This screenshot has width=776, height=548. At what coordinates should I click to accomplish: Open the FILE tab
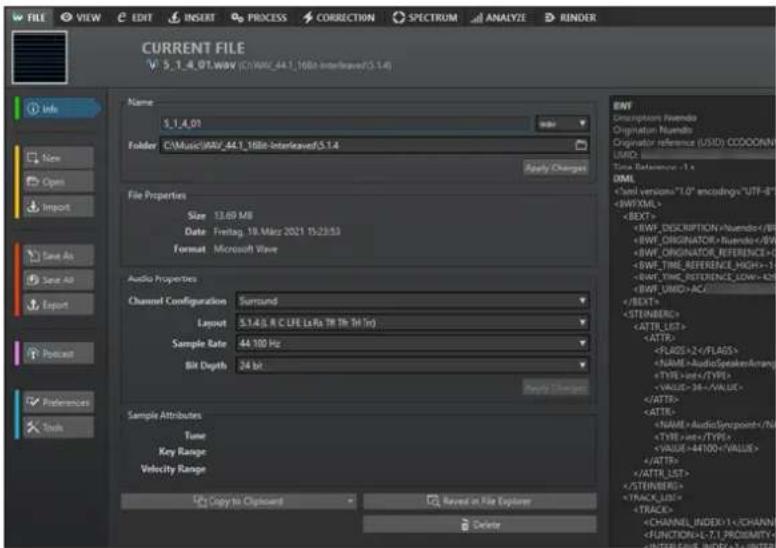click(29, 18)
